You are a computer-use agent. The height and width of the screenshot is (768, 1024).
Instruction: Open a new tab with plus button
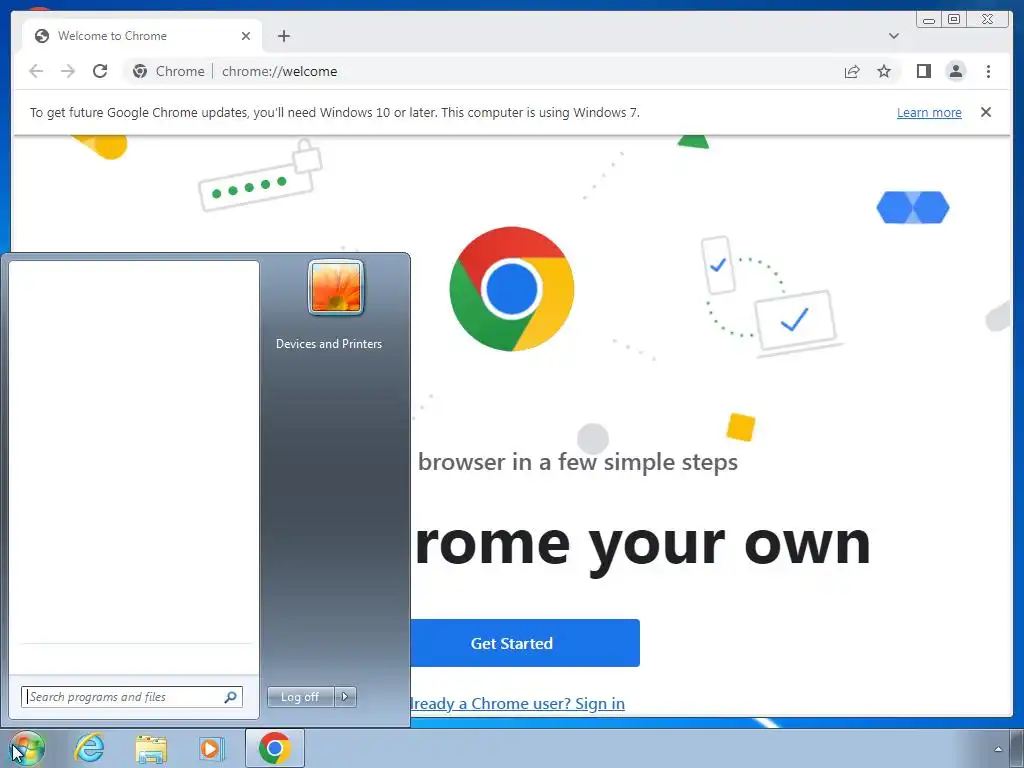283,36
